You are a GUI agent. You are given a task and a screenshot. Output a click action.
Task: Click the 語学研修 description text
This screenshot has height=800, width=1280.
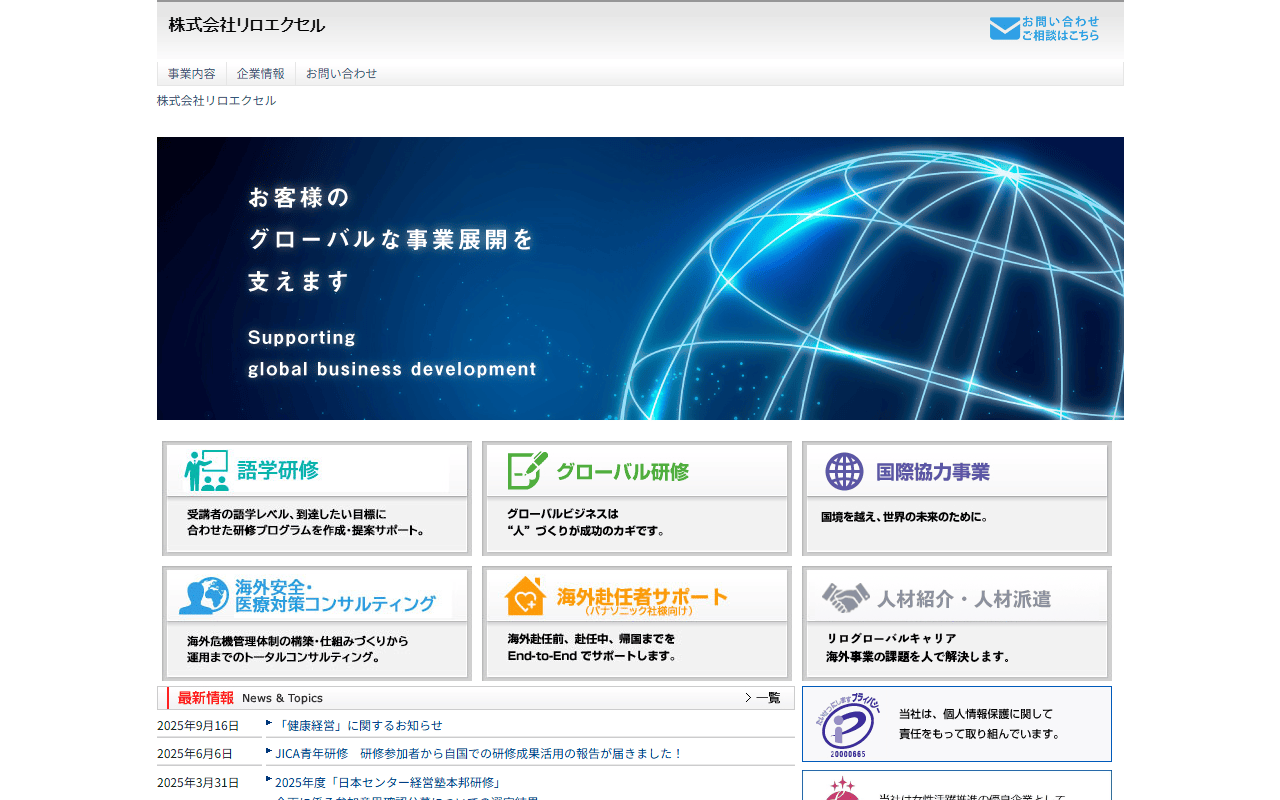click(x=305, y=522)
